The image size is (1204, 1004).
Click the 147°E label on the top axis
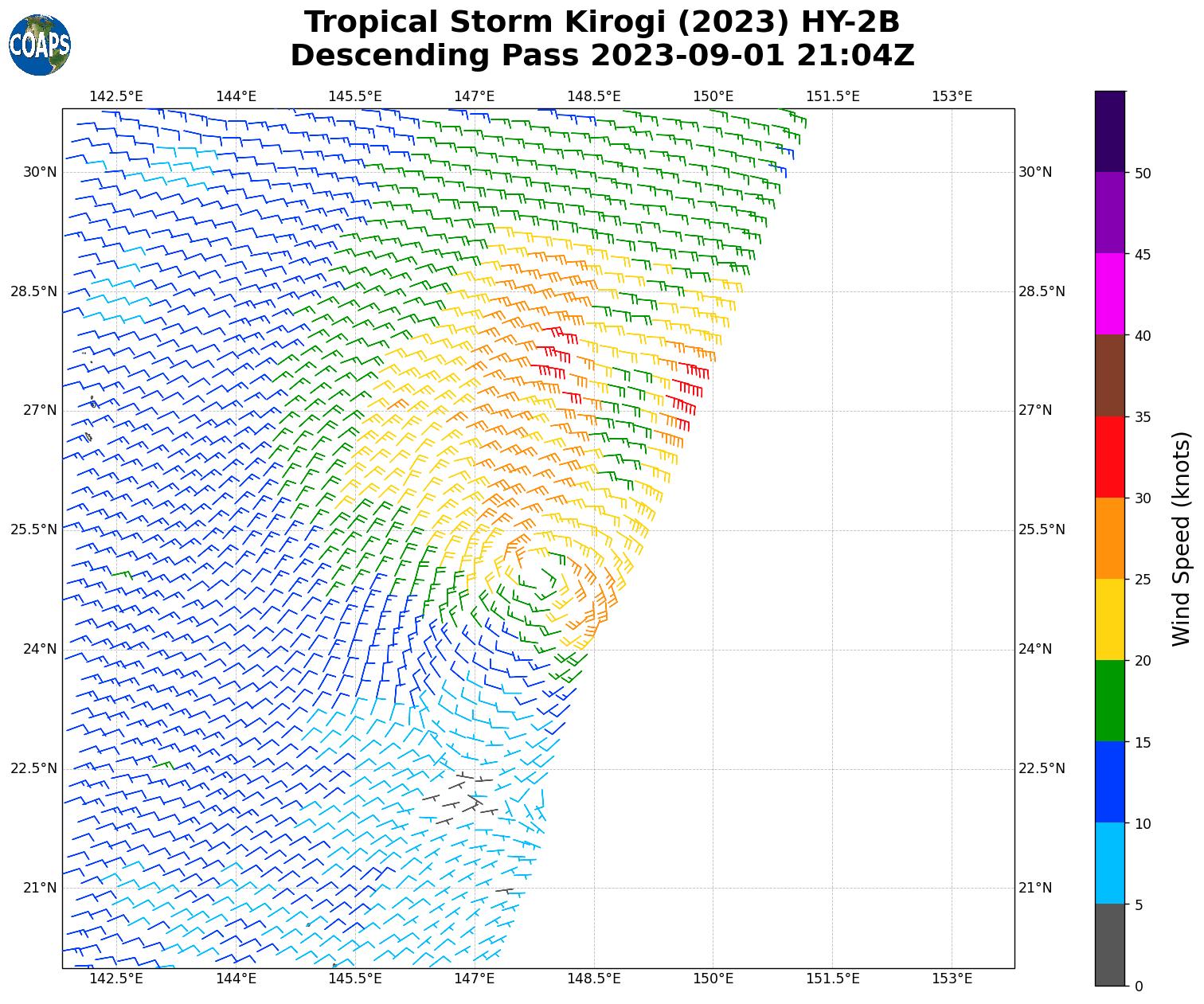pos(474,96)
